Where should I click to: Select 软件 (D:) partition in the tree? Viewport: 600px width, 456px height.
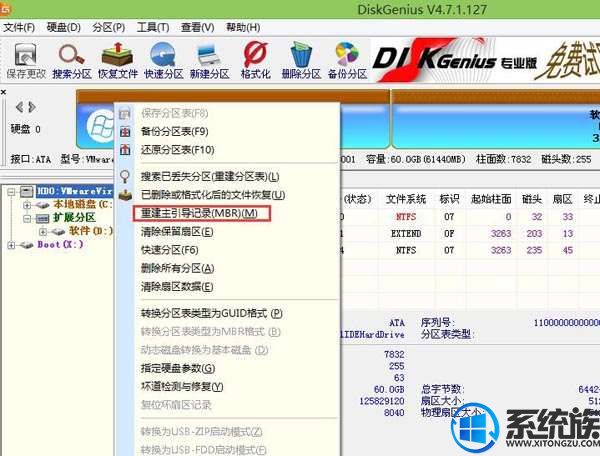tap(91, 231)
